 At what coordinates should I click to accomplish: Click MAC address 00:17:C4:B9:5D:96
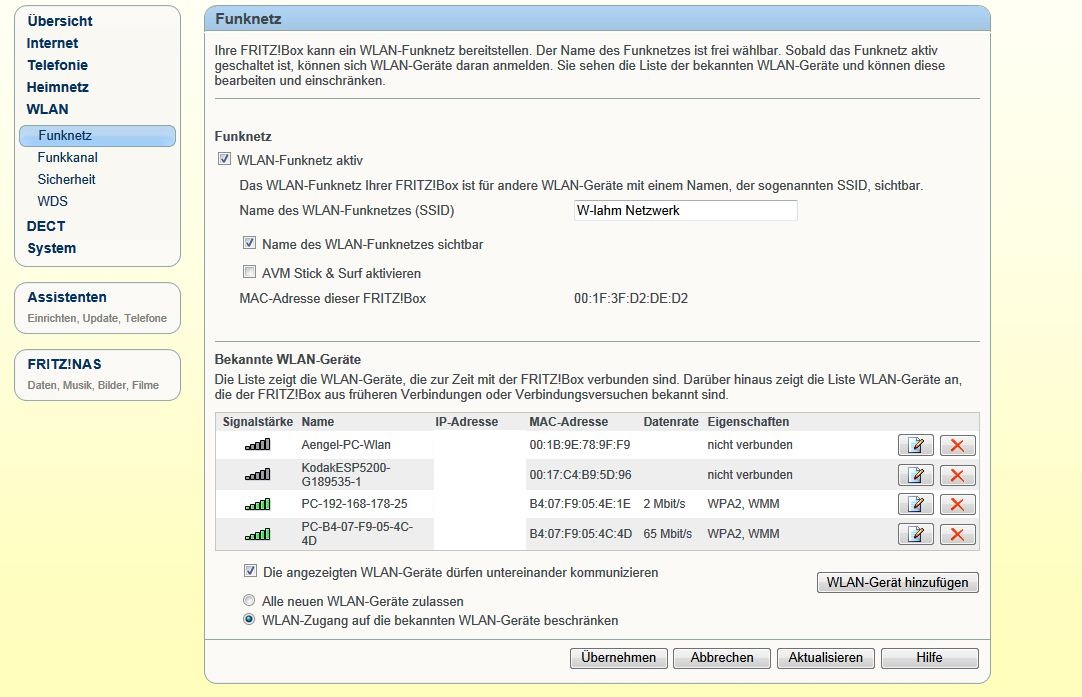pyautogui.click(x=580, y=475)
